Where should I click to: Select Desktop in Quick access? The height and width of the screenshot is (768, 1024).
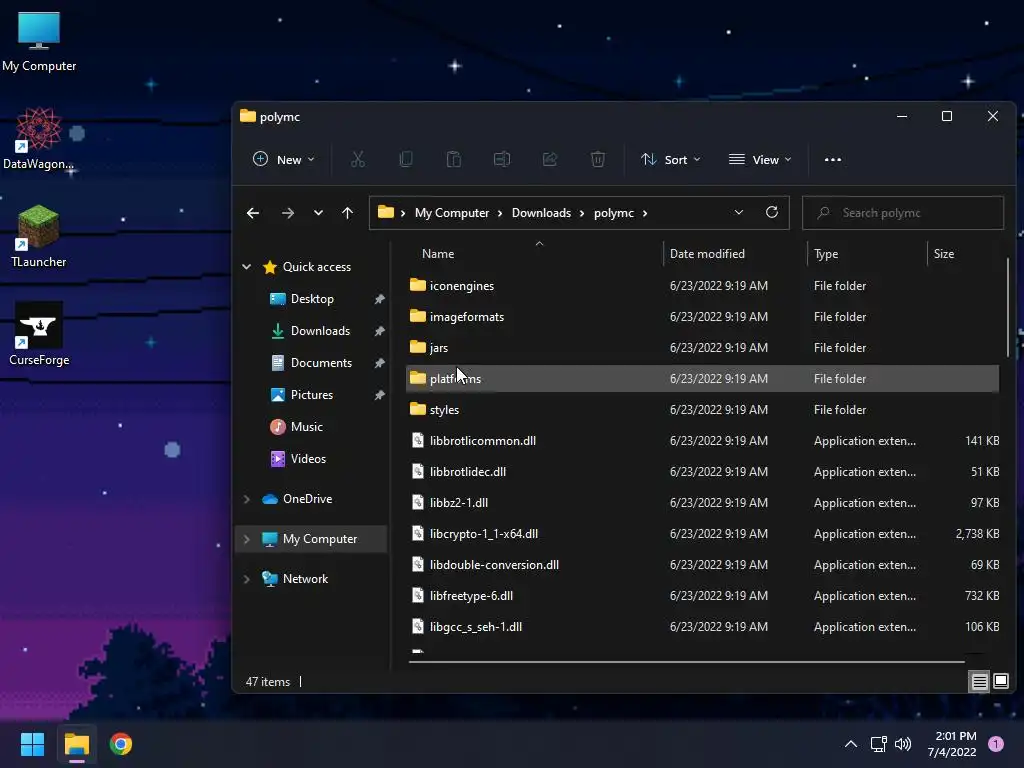pyautogui.click(x=312, y=298)
